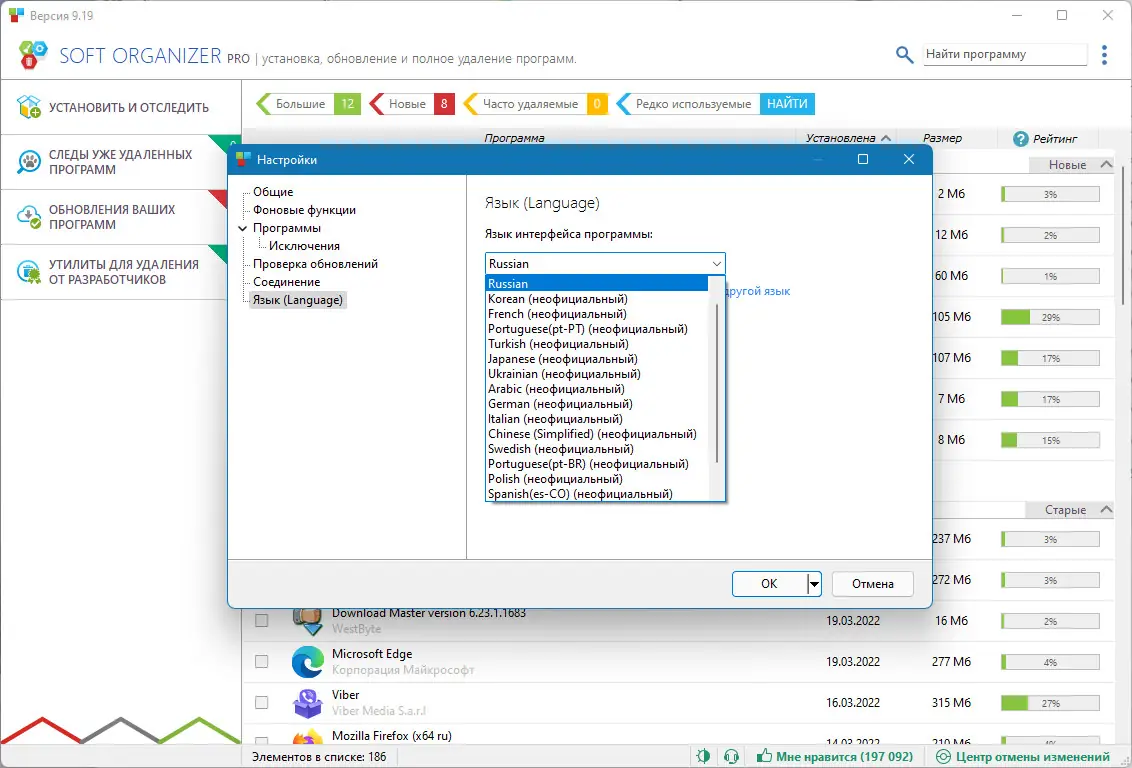
Task: Click the Undo Center circular icon
Action: point(942,756)
